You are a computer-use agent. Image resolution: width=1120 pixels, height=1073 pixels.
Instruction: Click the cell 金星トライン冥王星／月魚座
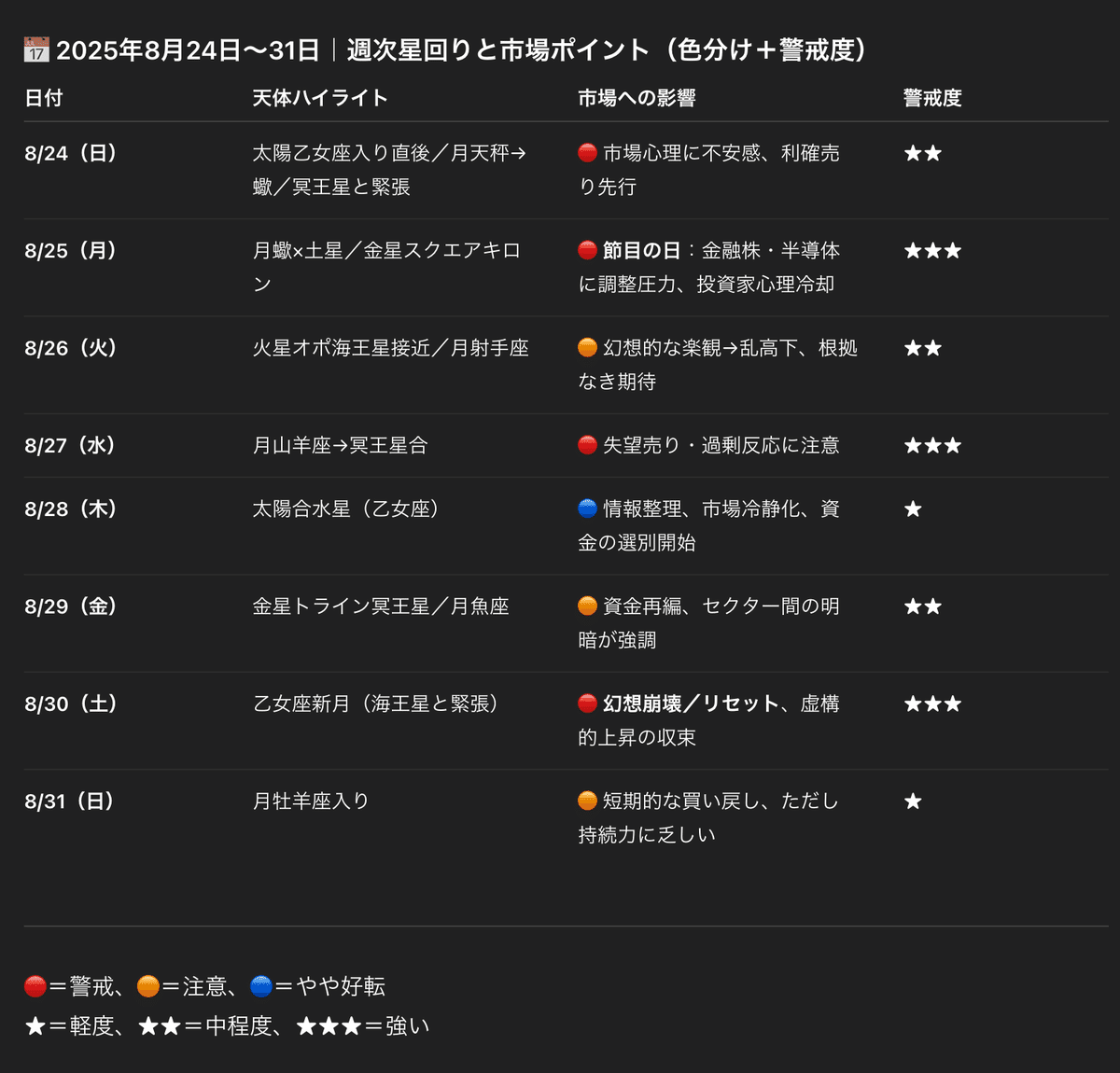coord(381,606)
